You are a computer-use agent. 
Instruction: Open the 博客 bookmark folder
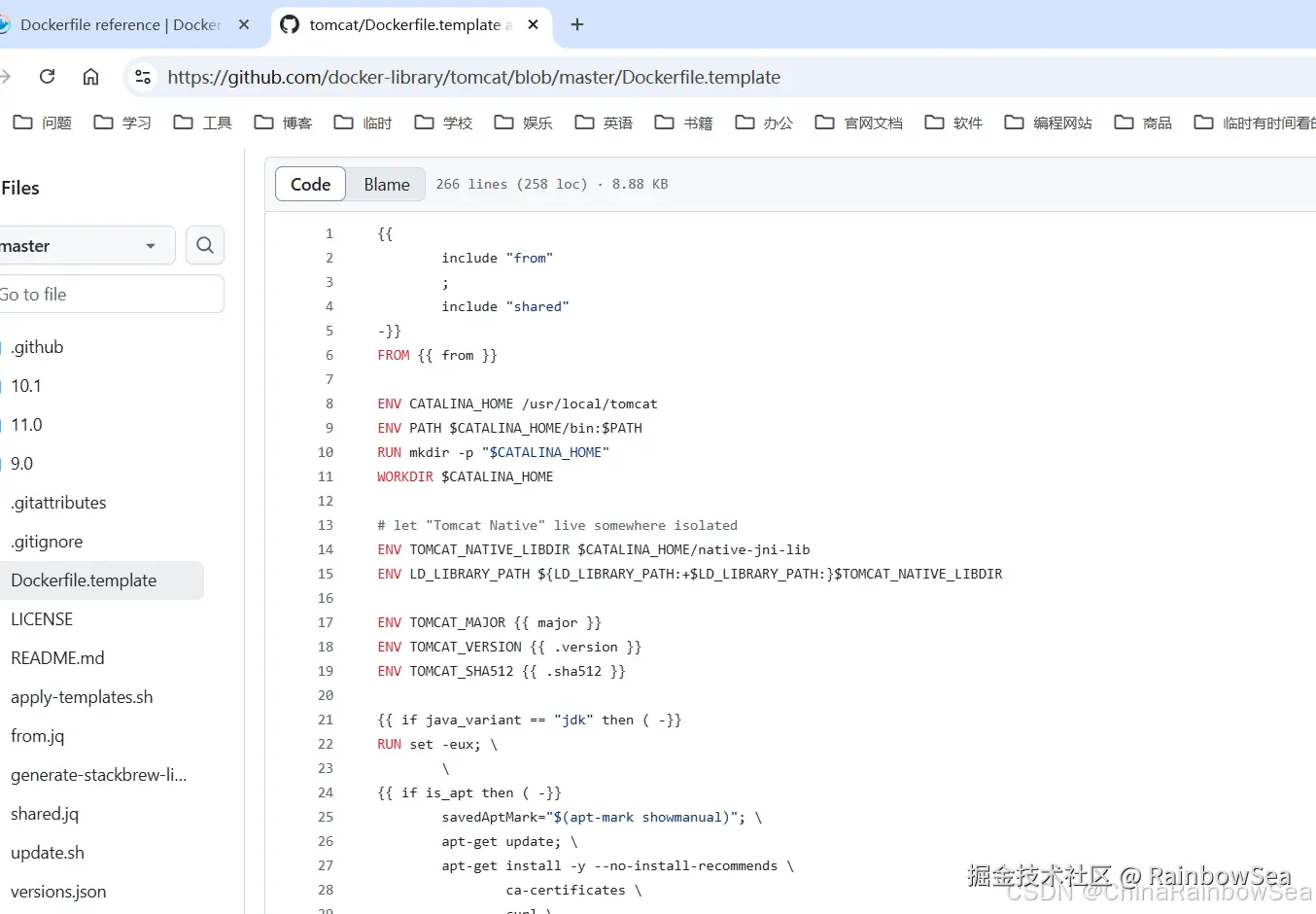(x=283, y=123)
